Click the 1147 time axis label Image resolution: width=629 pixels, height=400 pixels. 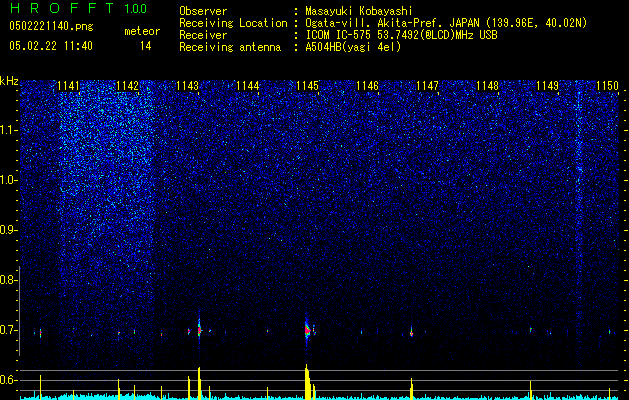[x=428, y=86]
